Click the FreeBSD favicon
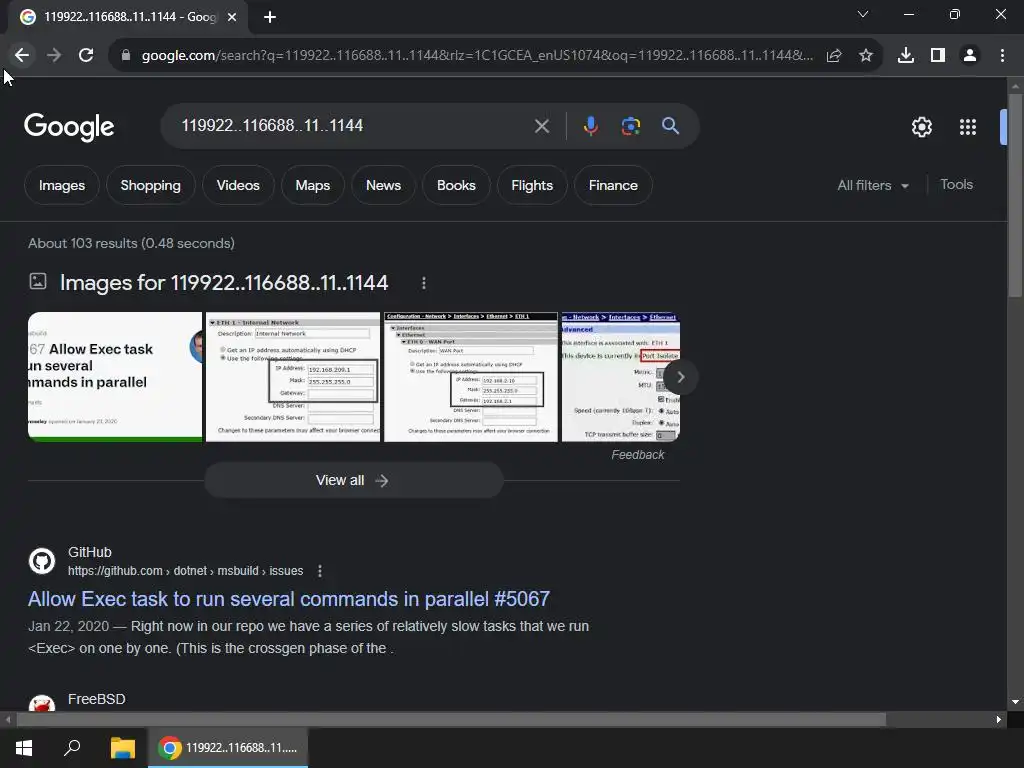 coord(42,704)
